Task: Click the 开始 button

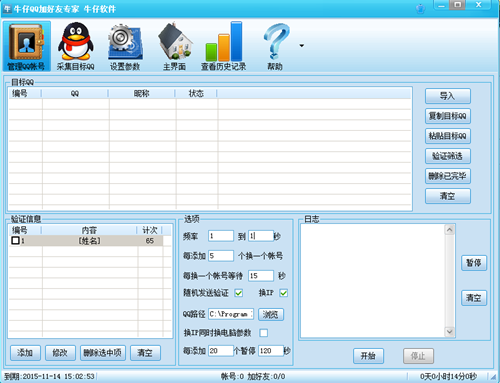Action: click(x=368, y=356)
